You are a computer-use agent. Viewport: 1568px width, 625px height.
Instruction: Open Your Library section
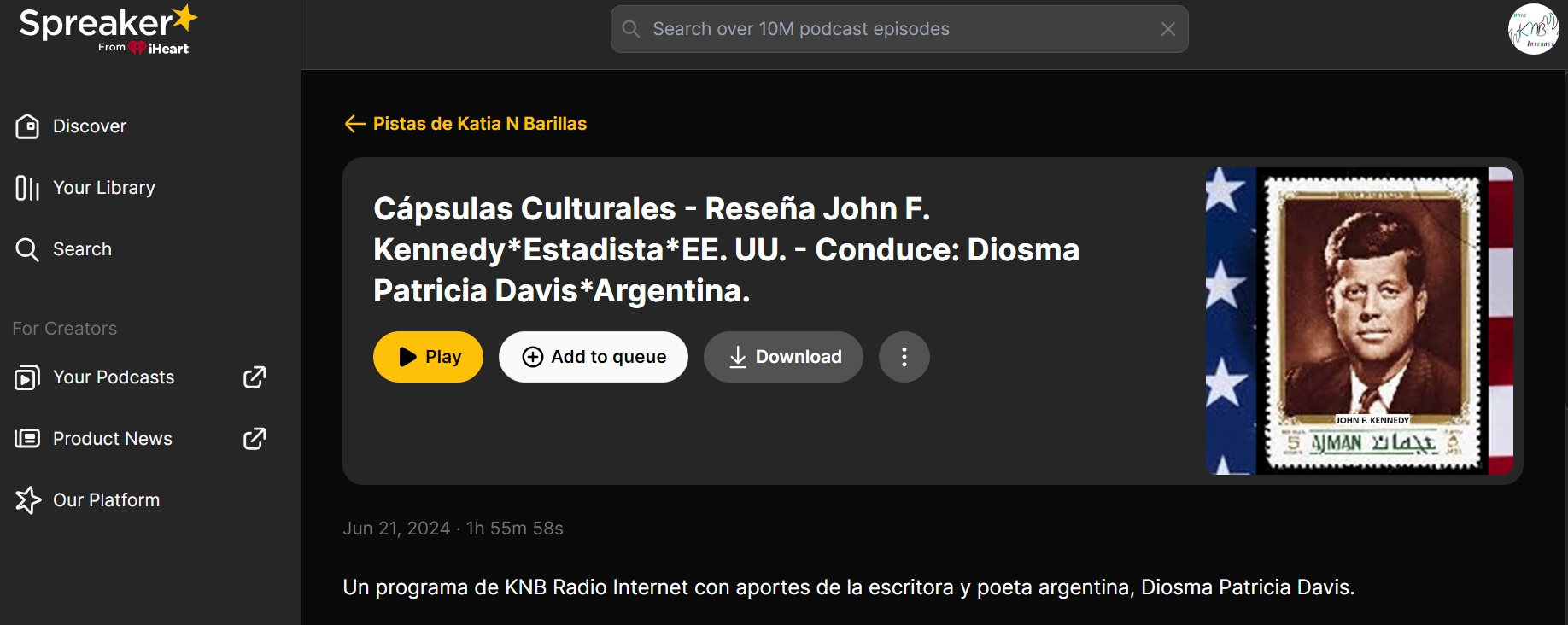(104, 188)
